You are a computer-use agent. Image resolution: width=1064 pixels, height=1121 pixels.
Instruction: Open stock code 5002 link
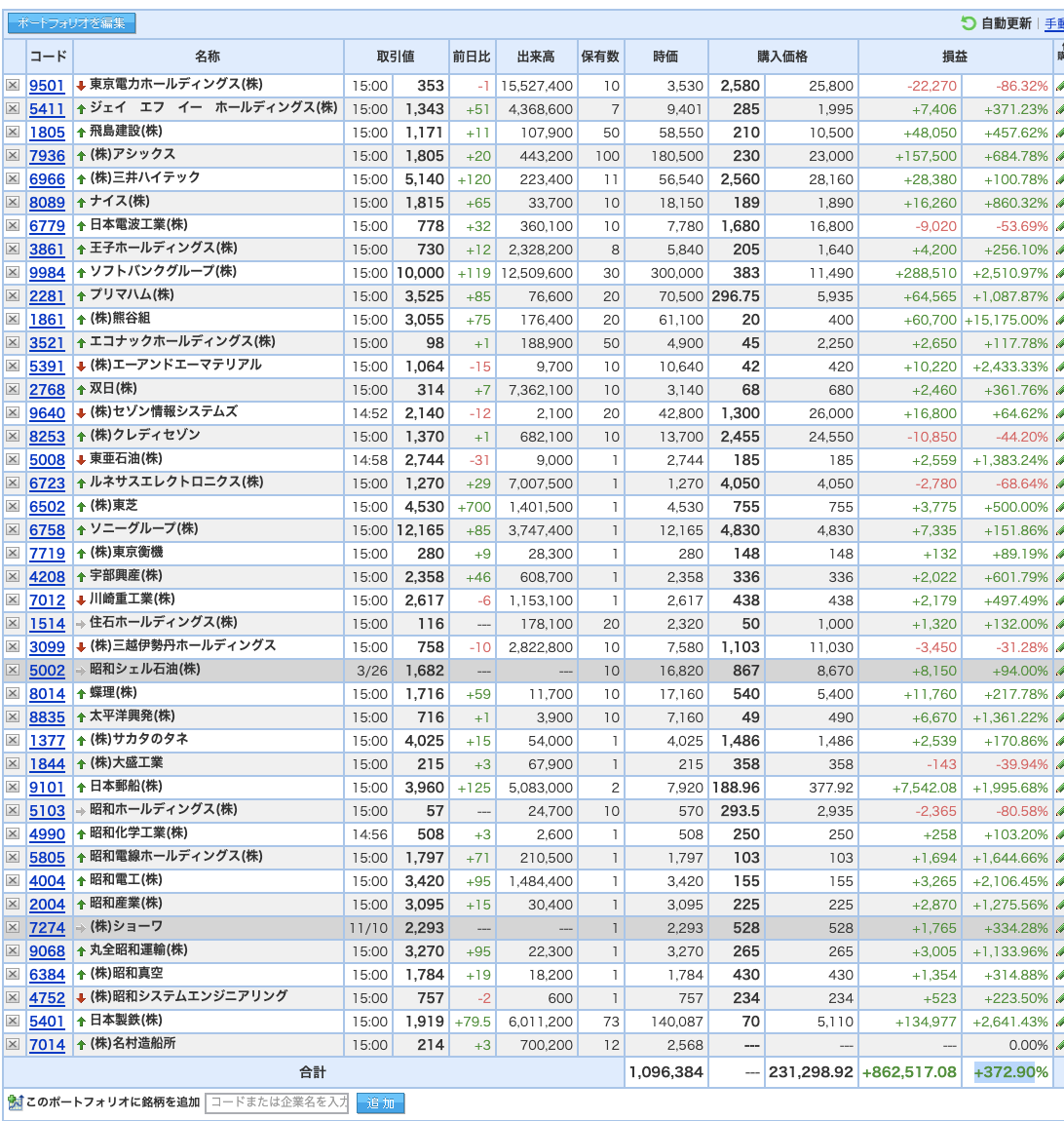(x=47, y=671)
